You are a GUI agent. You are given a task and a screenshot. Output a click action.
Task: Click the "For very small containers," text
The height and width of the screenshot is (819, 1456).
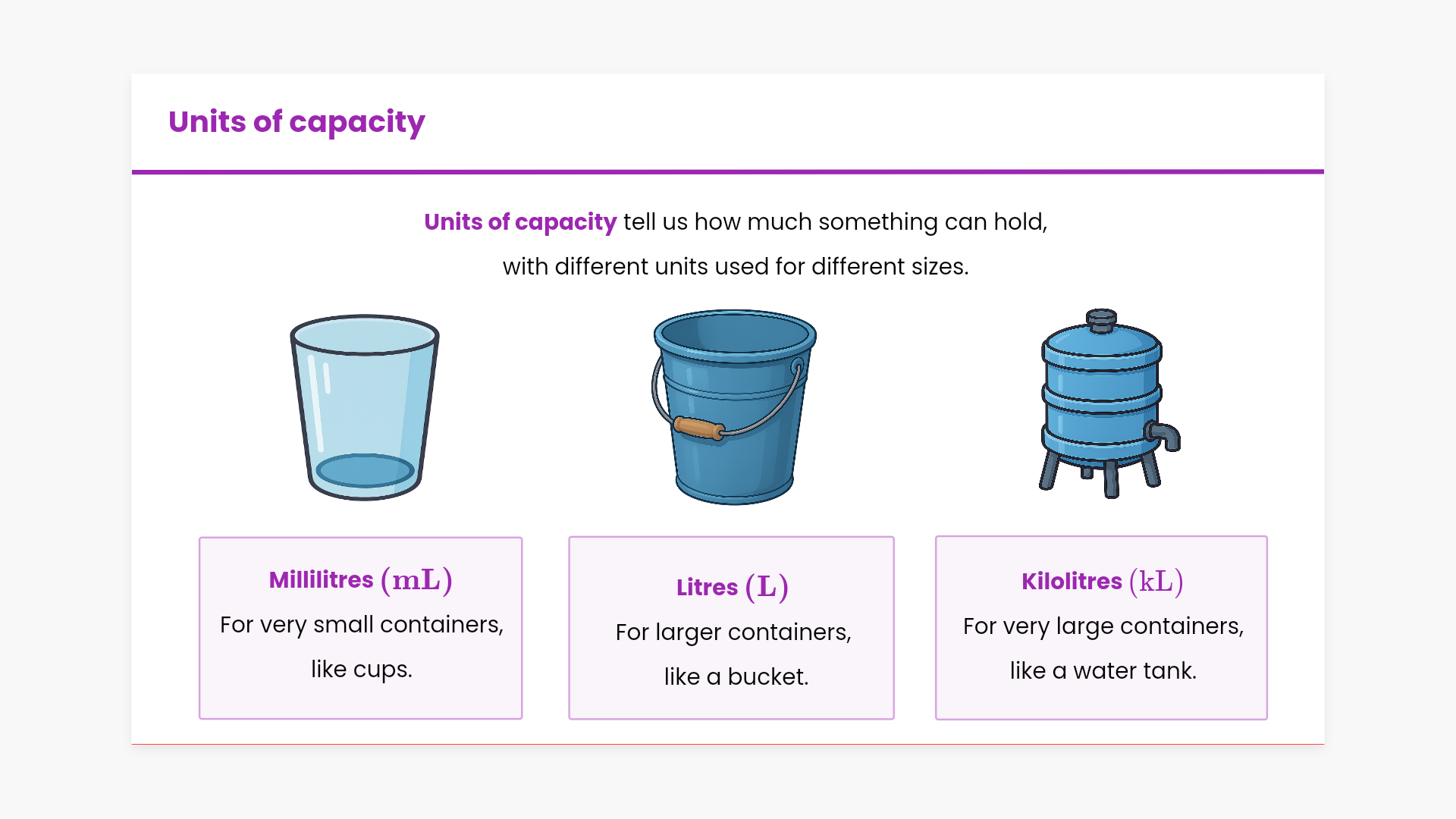362,625
